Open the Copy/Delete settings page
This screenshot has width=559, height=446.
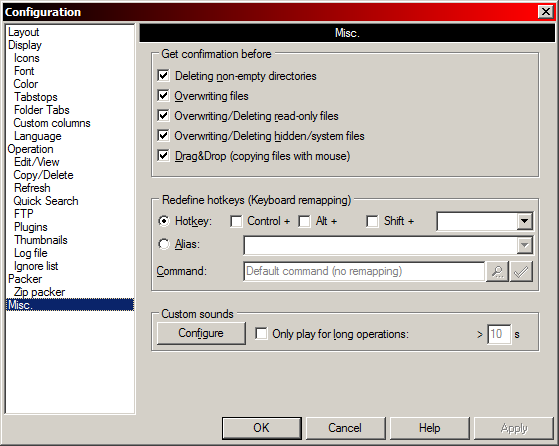[43, 175]
